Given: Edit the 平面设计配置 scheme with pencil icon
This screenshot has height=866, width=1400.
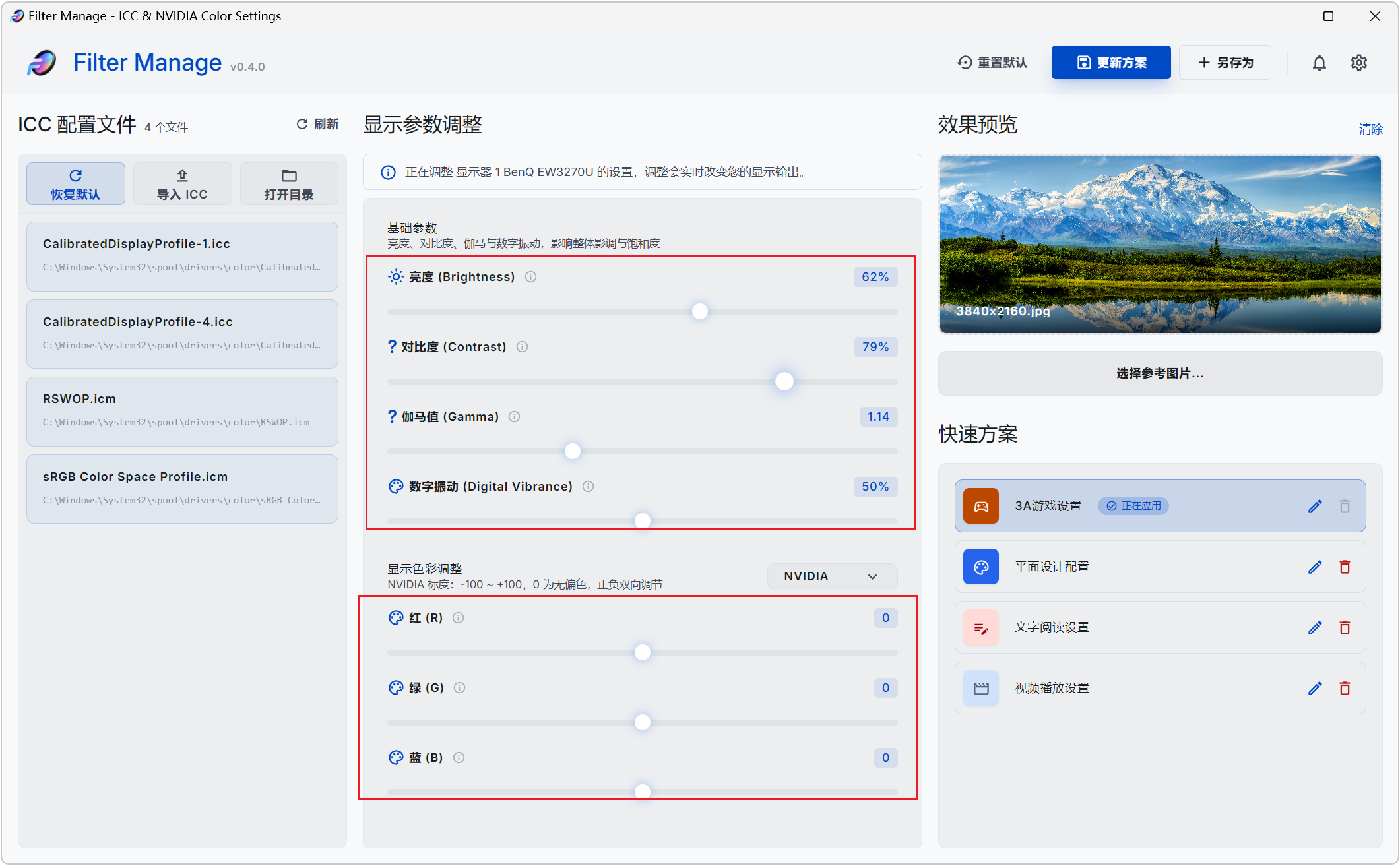Looking at the screenshot, I should (x=1315, y=567).
